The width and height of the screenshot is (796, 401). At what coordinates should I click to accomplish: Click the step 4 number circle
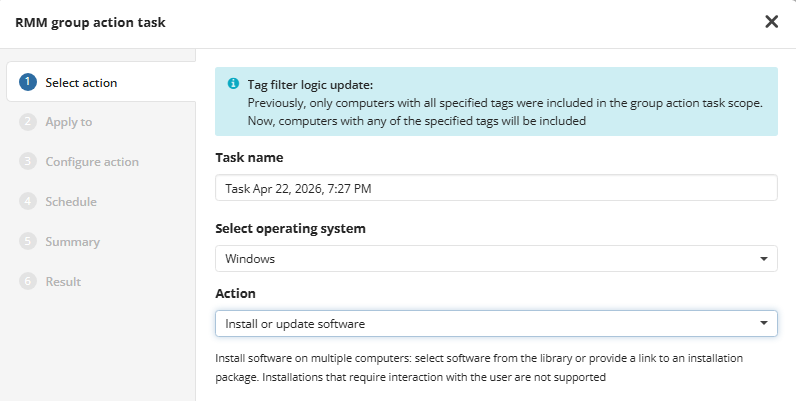click(28, 202)
